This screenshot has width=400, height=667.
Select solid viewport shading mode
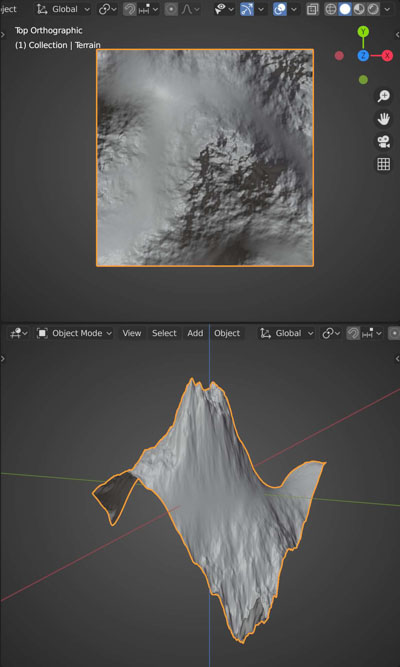pos(345,9)
